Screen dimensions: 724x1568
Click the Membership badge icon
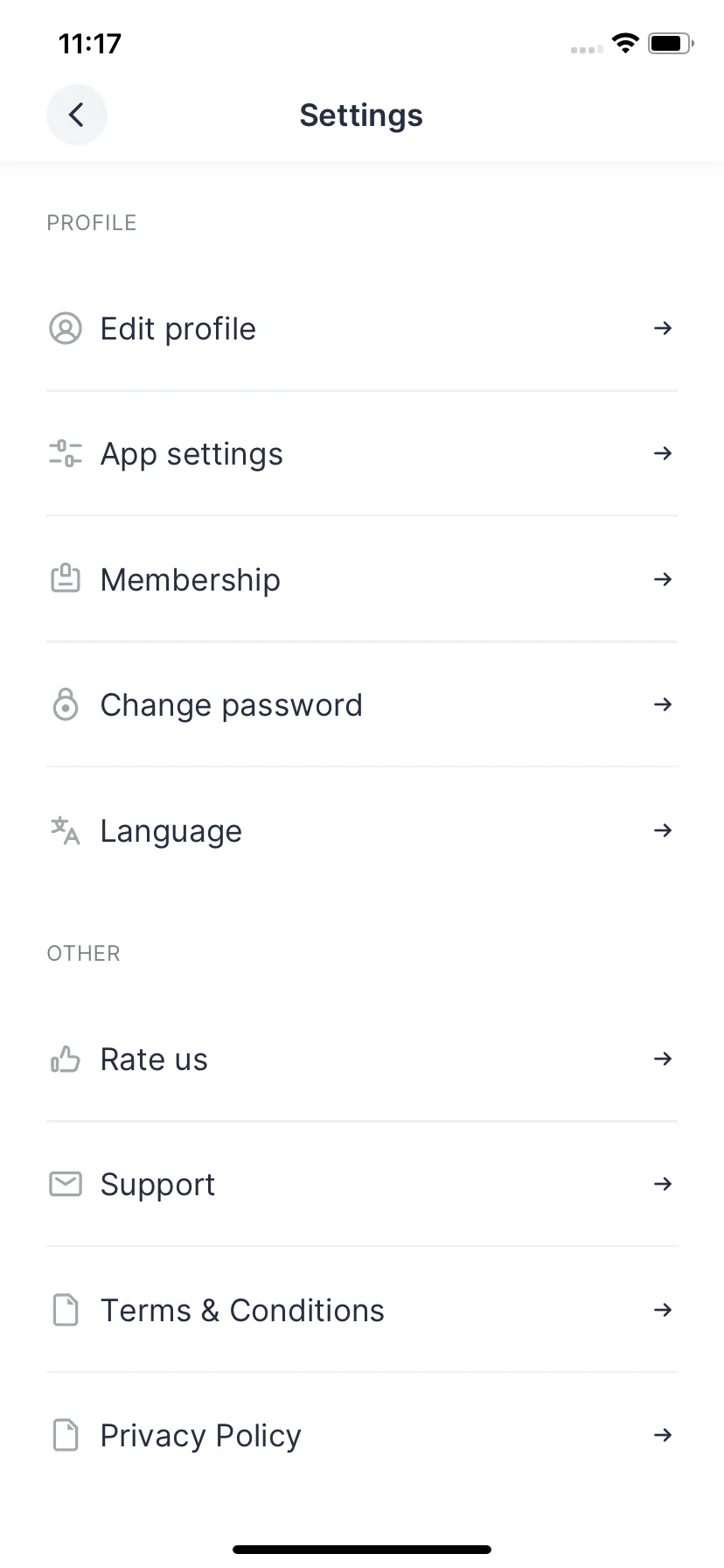[66, 578]
